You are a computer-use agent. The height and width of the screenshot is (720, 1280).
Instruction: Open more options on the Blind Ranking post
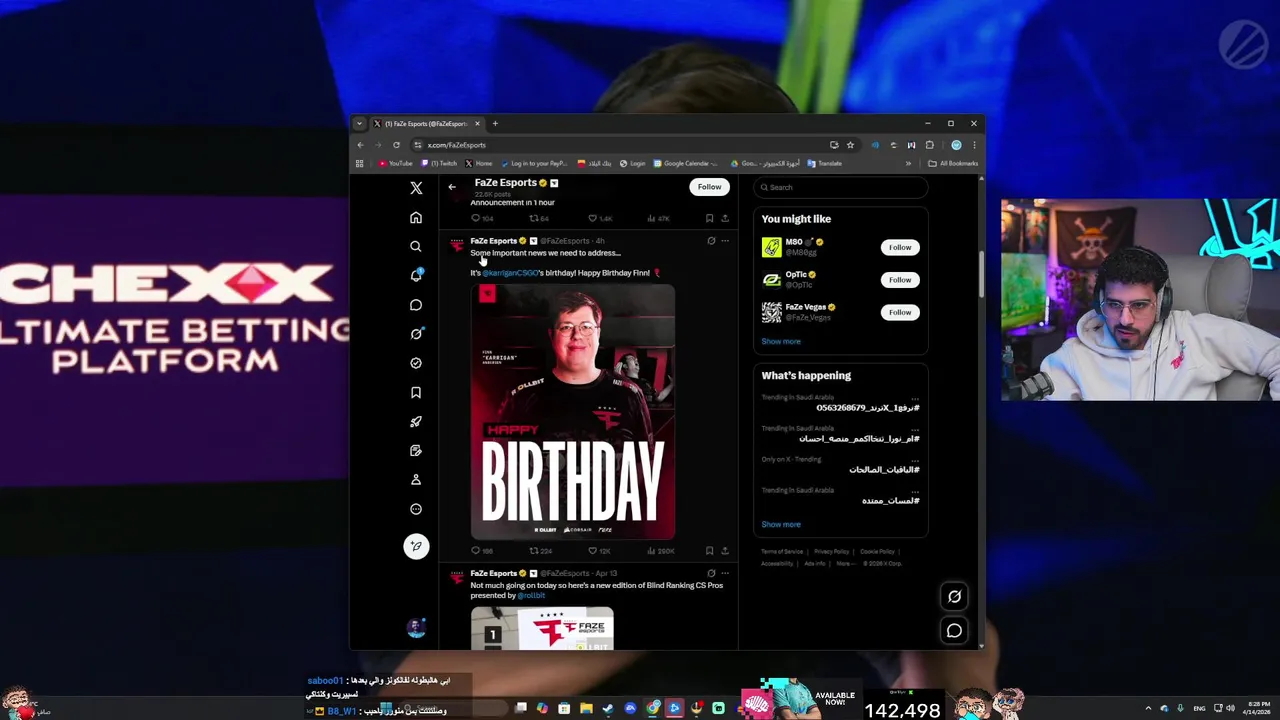click(725, 574)
